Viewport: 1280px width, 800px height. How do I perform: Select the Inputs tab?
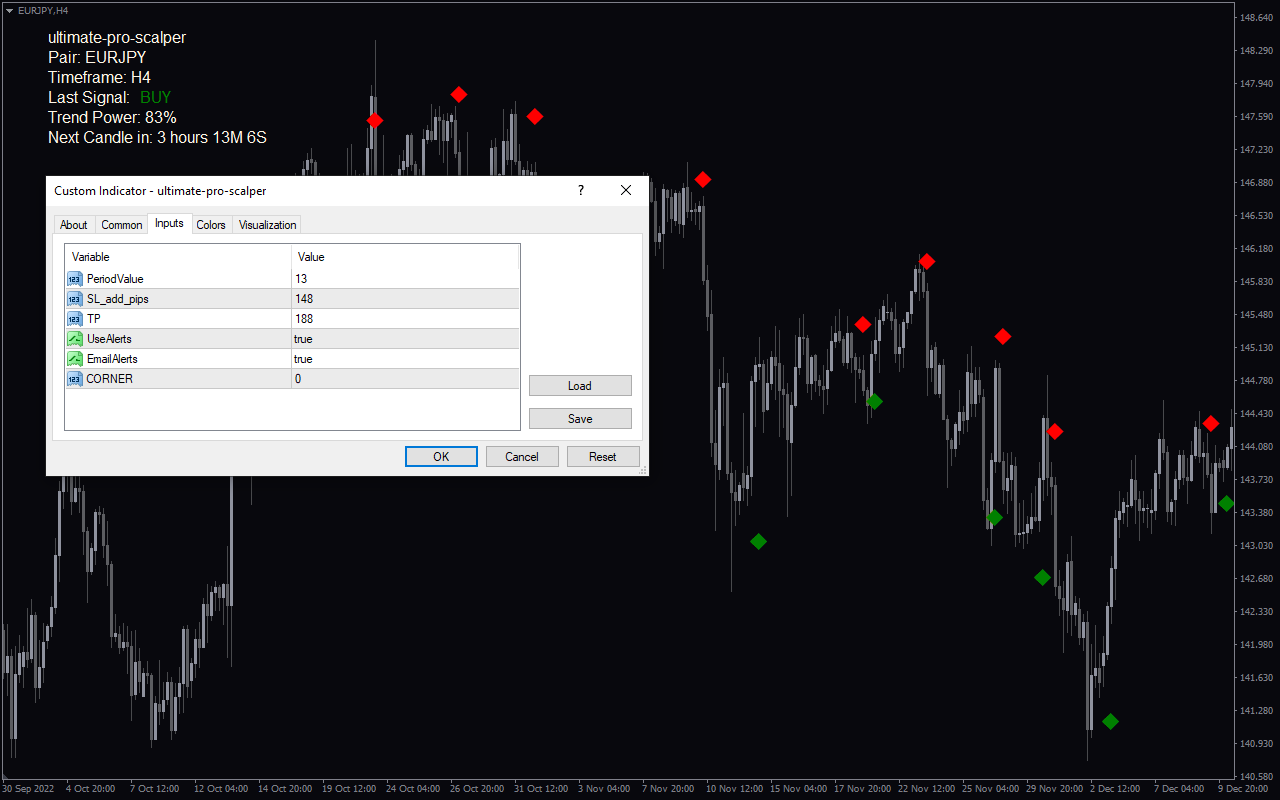169,223
